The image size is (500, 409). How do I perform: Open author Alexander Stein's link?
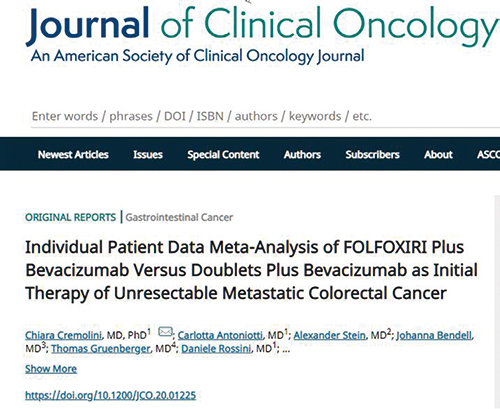329,335
